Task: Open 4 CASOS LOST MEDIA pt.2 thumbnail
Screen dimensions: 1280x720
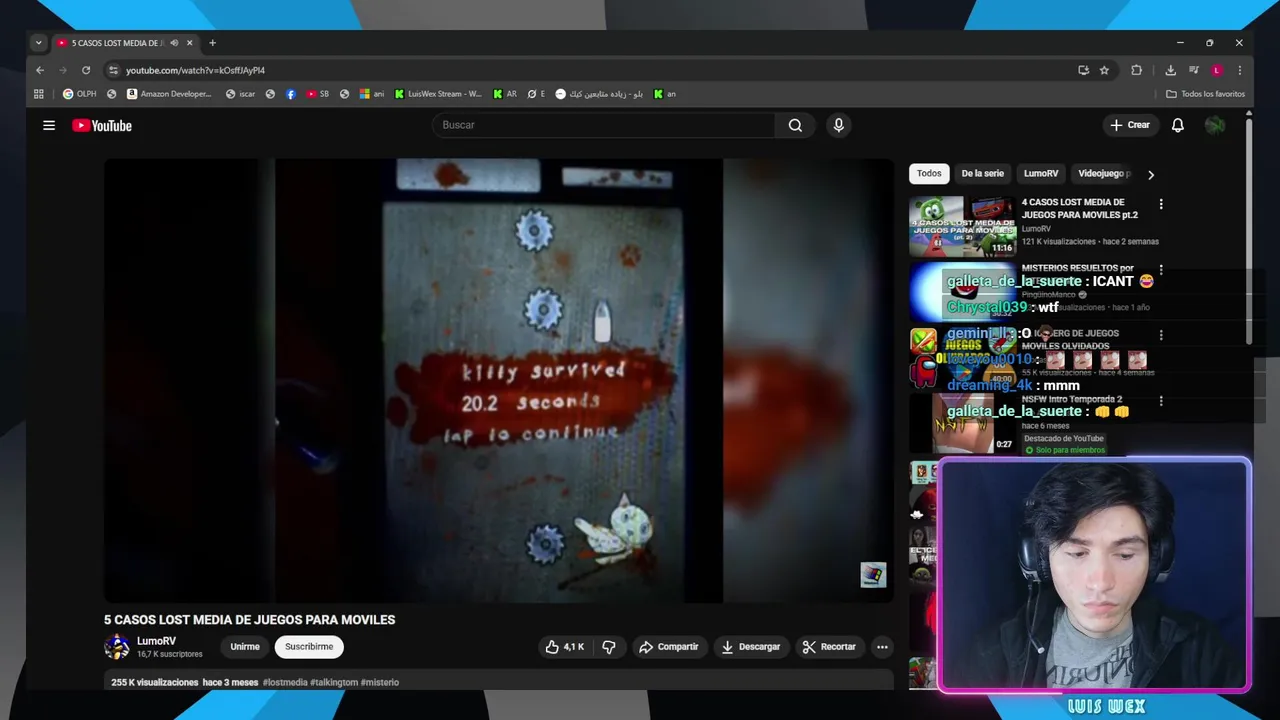Action: pos(963,226)
